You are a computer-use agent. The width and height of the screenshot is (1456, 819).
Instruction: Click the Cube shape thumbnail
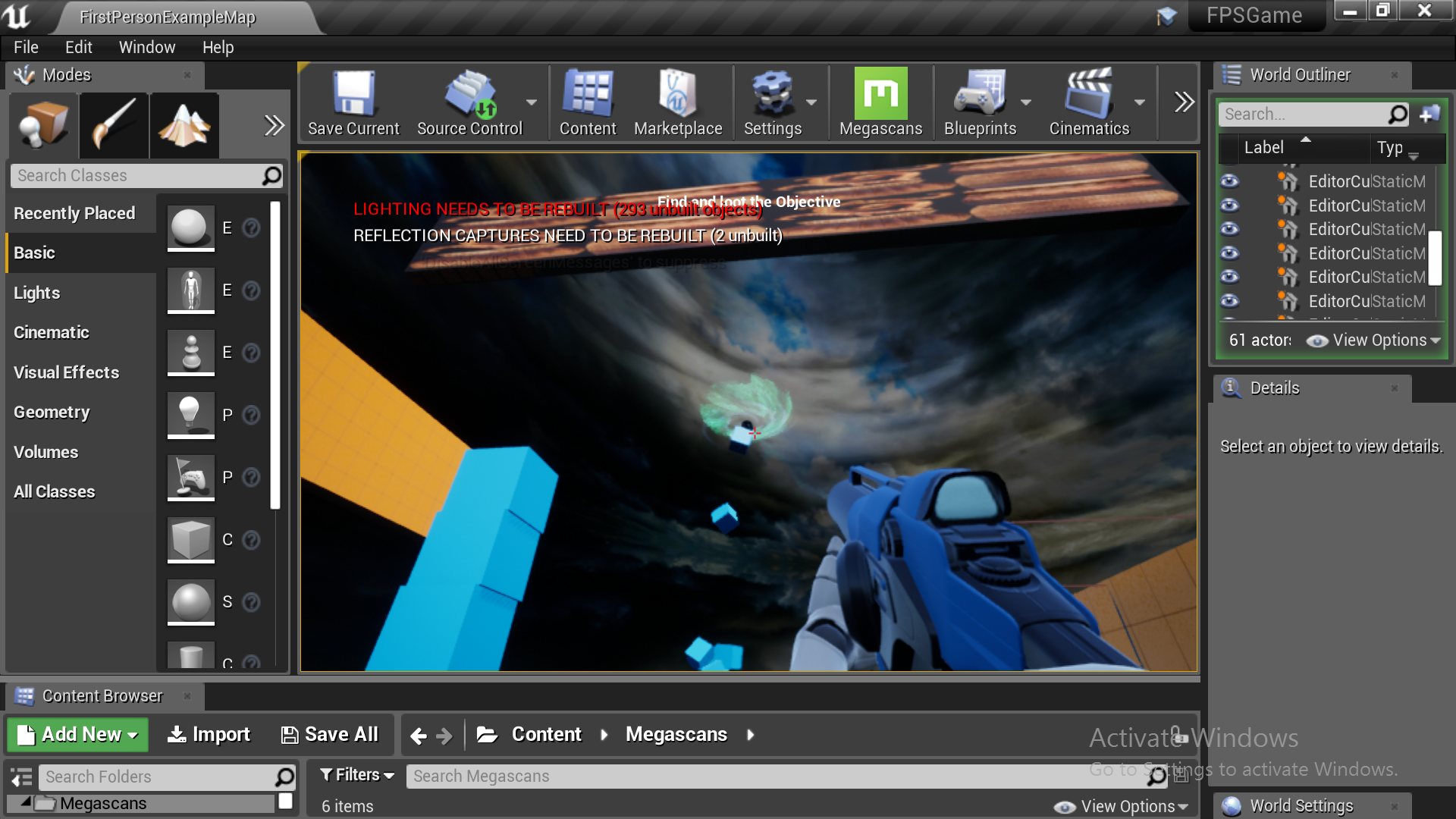[x=190, y=539]
